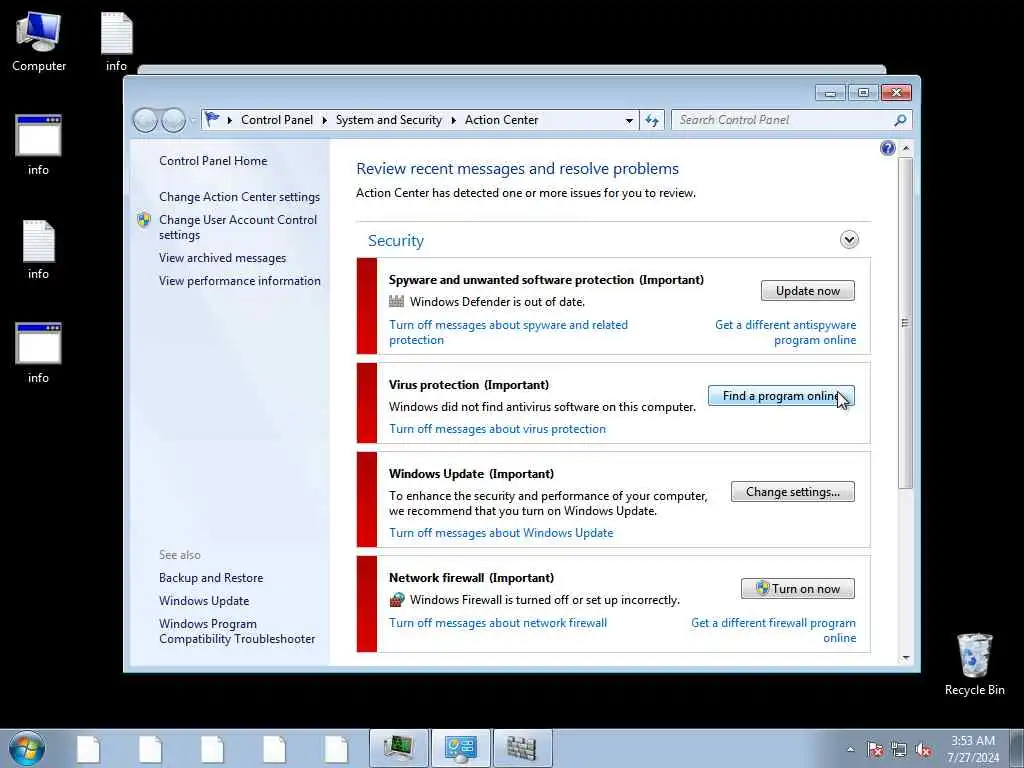The width and height of the screenshot is (1024, 768).
Task: Click the scrollbar up arrow
Action: pyautogui.click(x=905, y=148)
